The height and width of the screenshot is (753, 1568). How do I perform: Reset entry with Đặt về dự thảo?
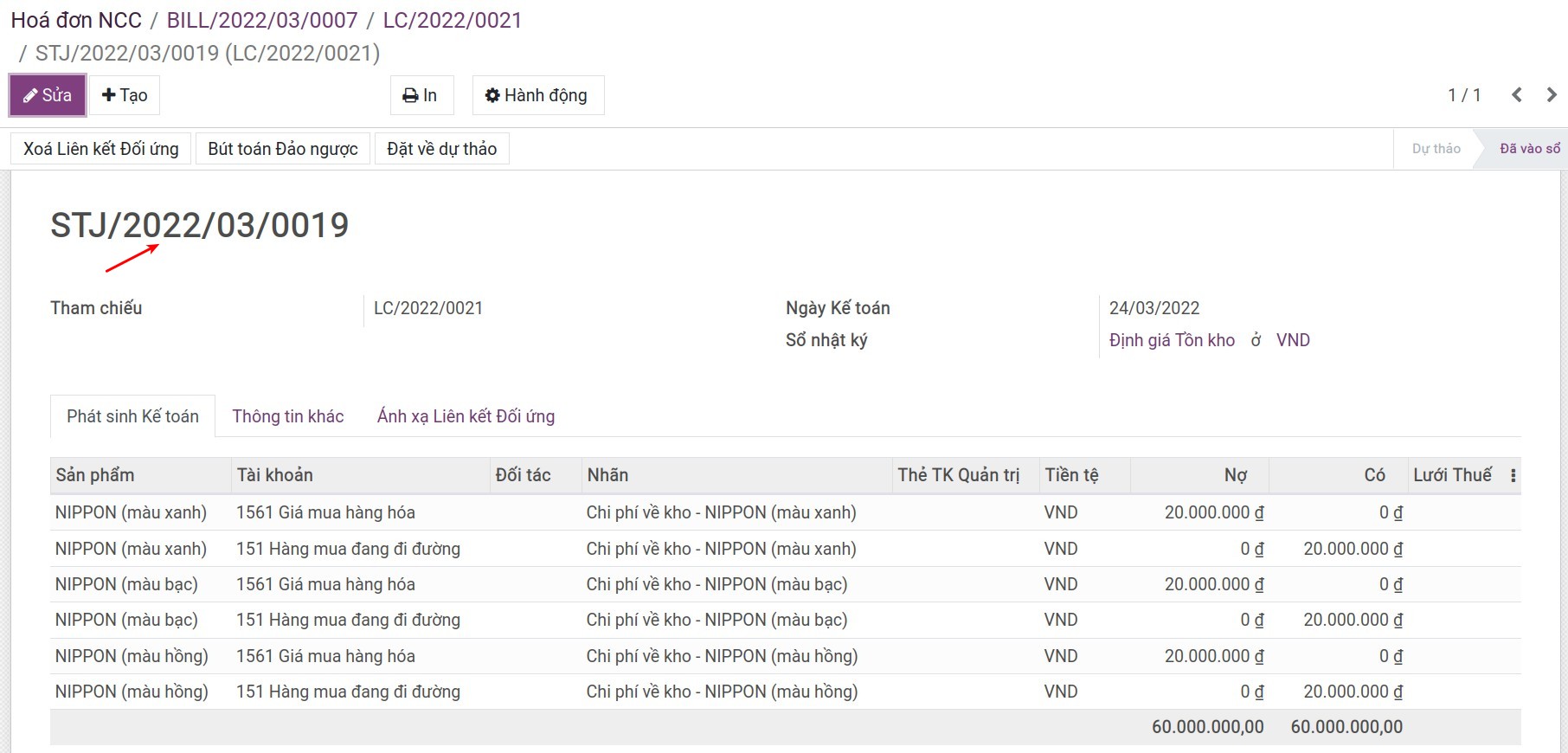pos(441,149)
